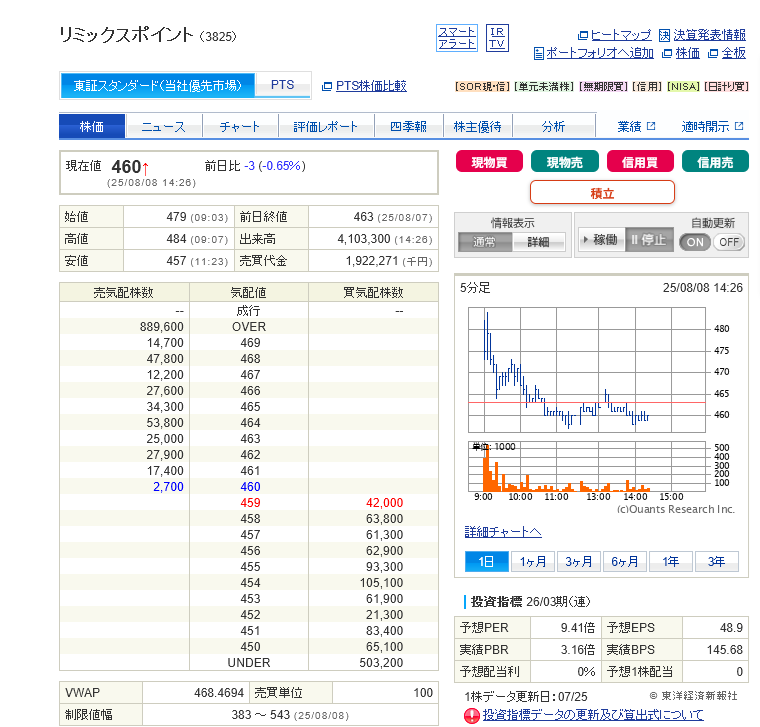Click the [NISA] label
This screenshot has width=760, height=727.
(x=683, y=86)
